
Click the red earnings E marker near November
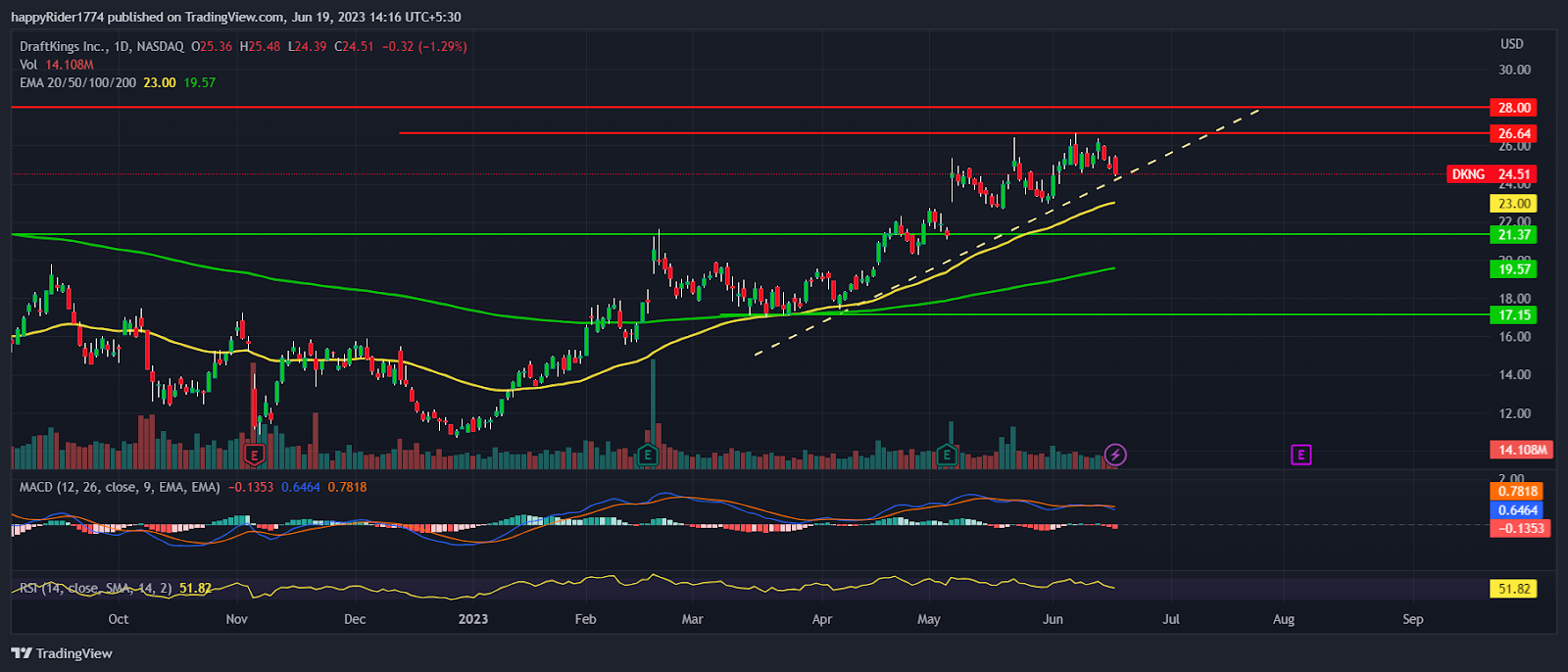coord(255,455)
